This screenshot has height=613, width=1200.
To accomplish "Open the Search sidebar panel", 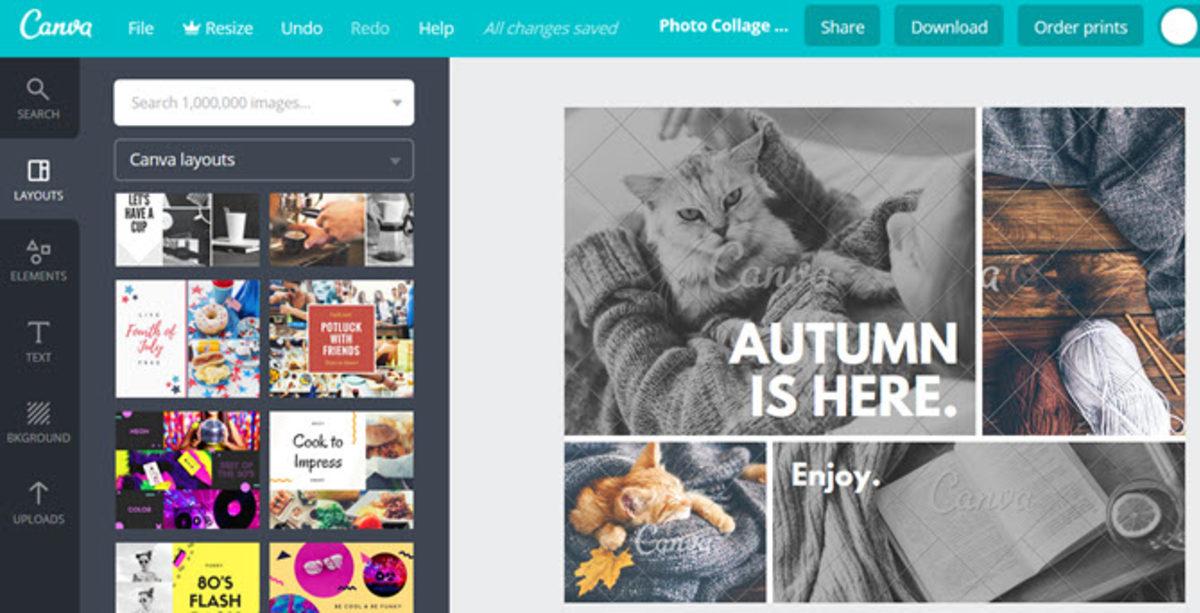I will click(x=38, y=98).
